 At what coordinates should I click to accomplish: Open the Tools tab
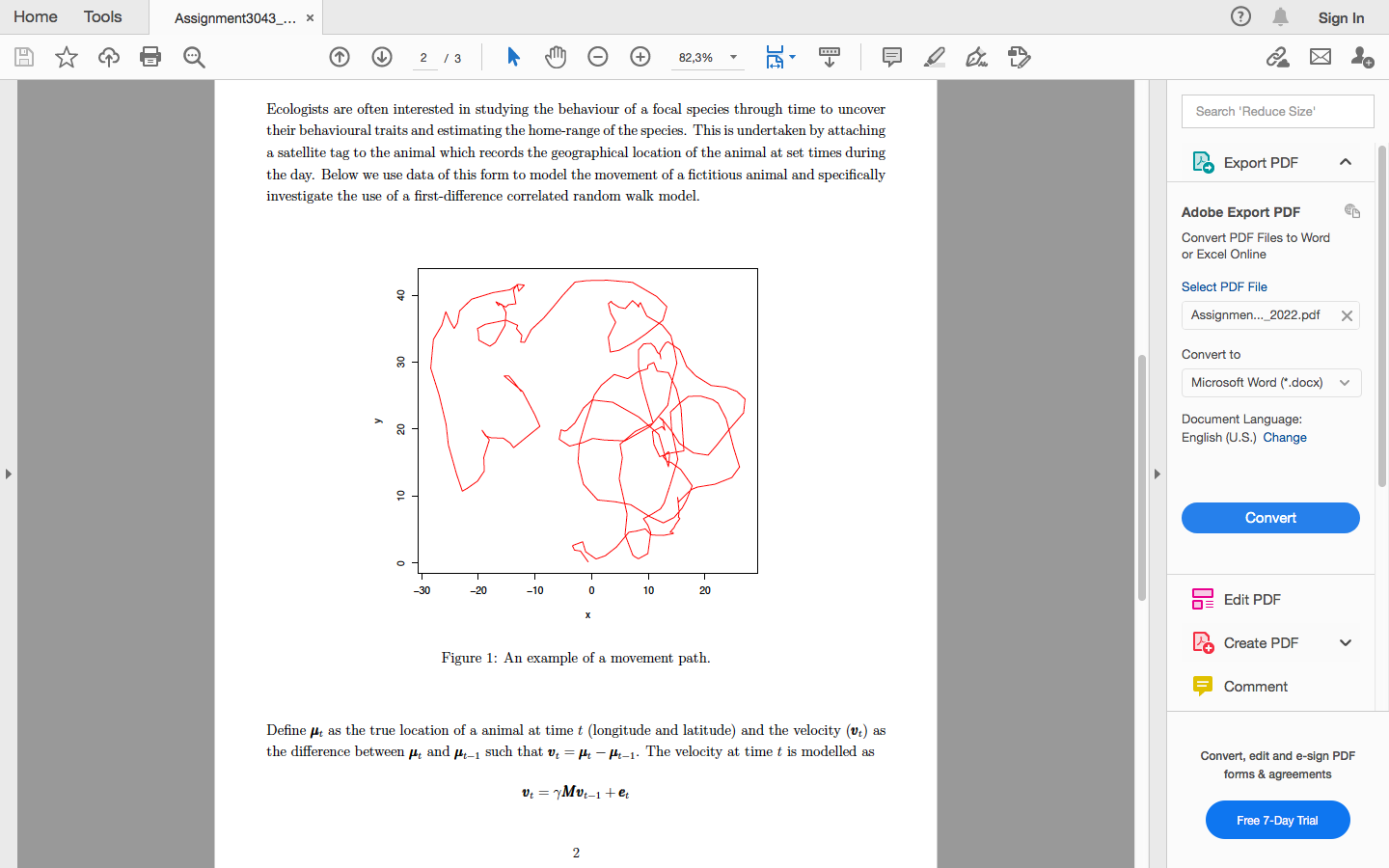pyautogui.click(x=101, y=16)
